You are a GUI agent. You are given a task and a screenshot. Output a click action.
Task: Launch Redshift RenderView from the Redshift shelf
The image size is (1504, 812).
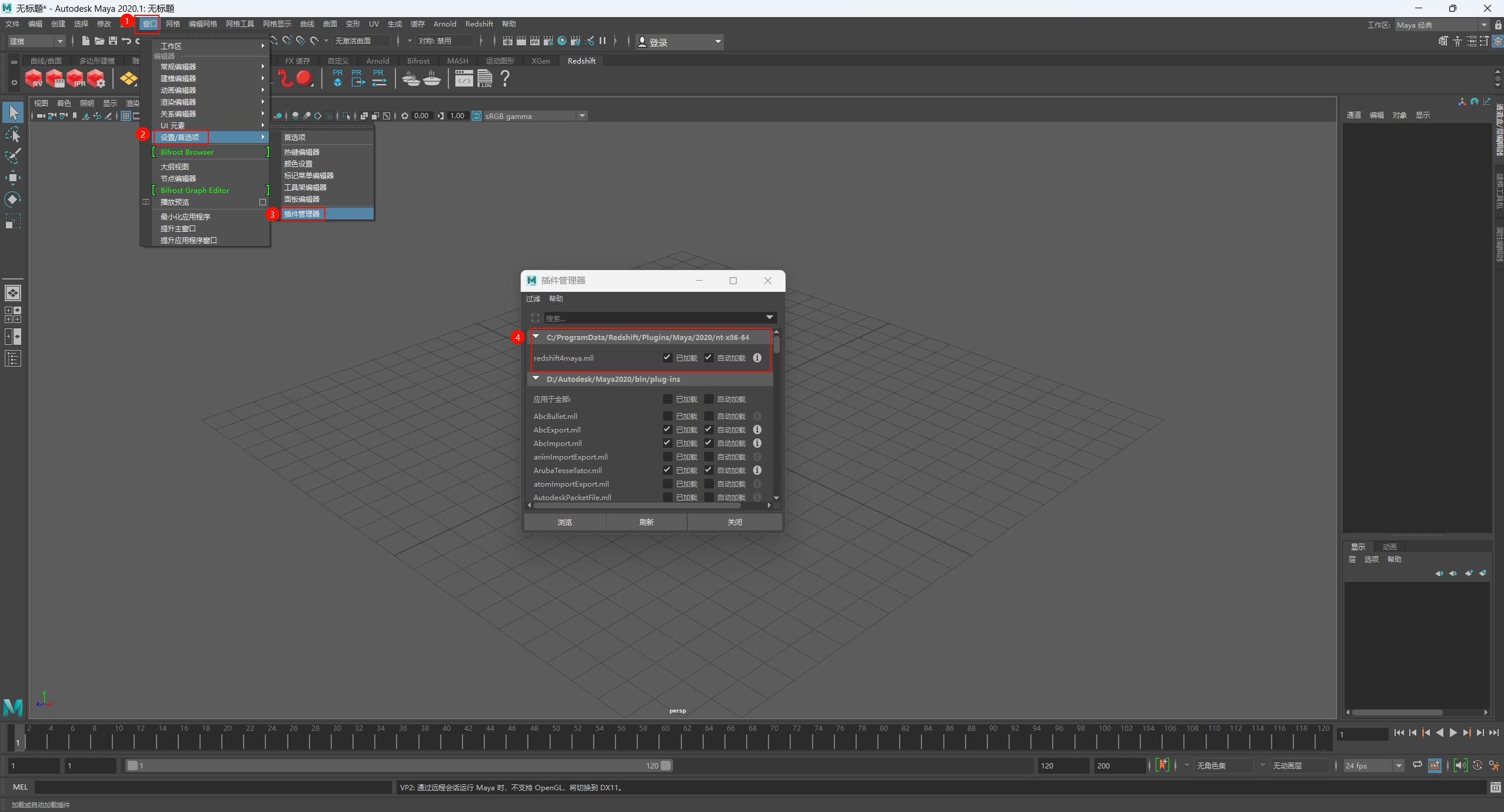coord(34,79)
